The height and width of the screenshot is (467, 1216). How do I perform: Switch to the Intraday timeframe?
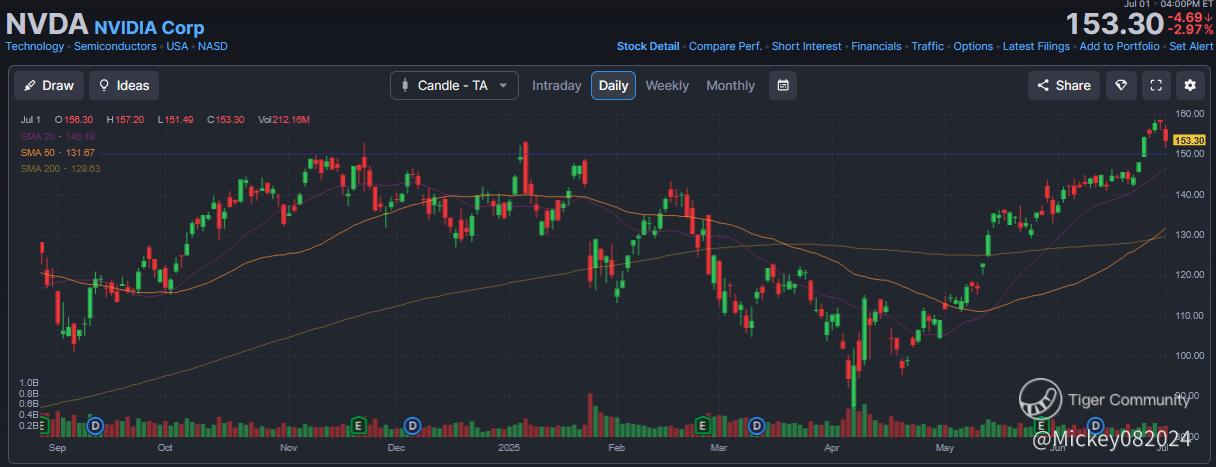[556, 85]
